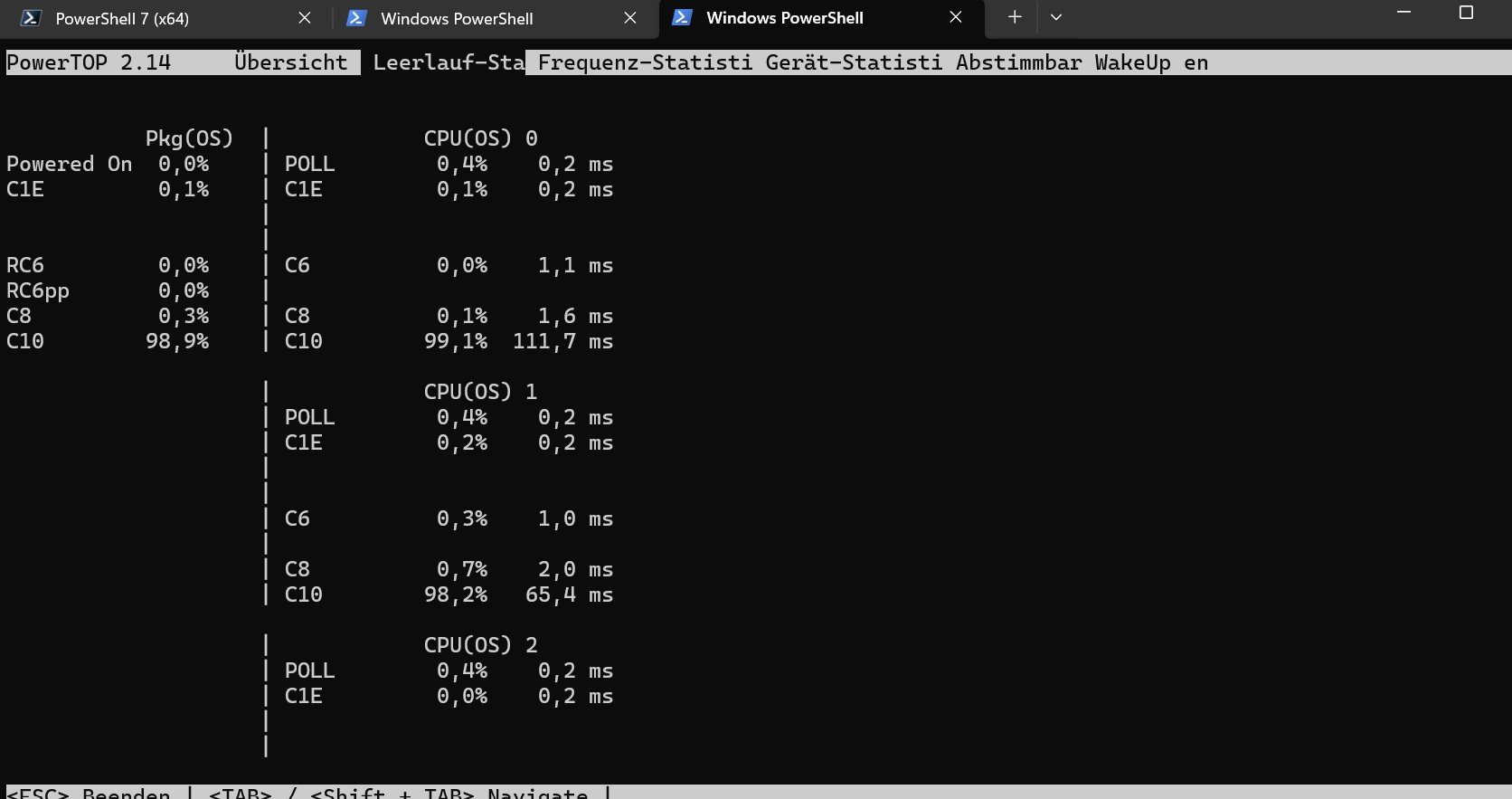Close the PowerShell 7 (x64) tab

click(305, 18)
